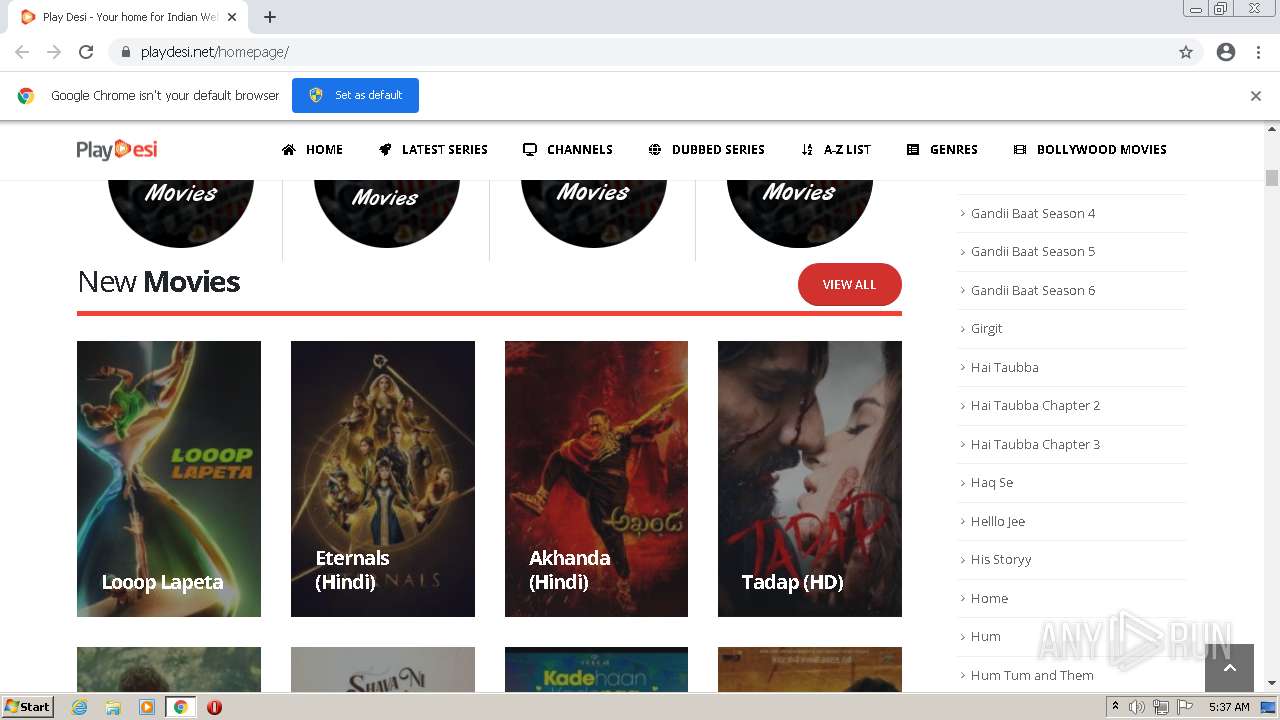This screenshot has height=720, width=1280.
Task: Click the scroll-to-top arrow button
Action: [1229, 668]
